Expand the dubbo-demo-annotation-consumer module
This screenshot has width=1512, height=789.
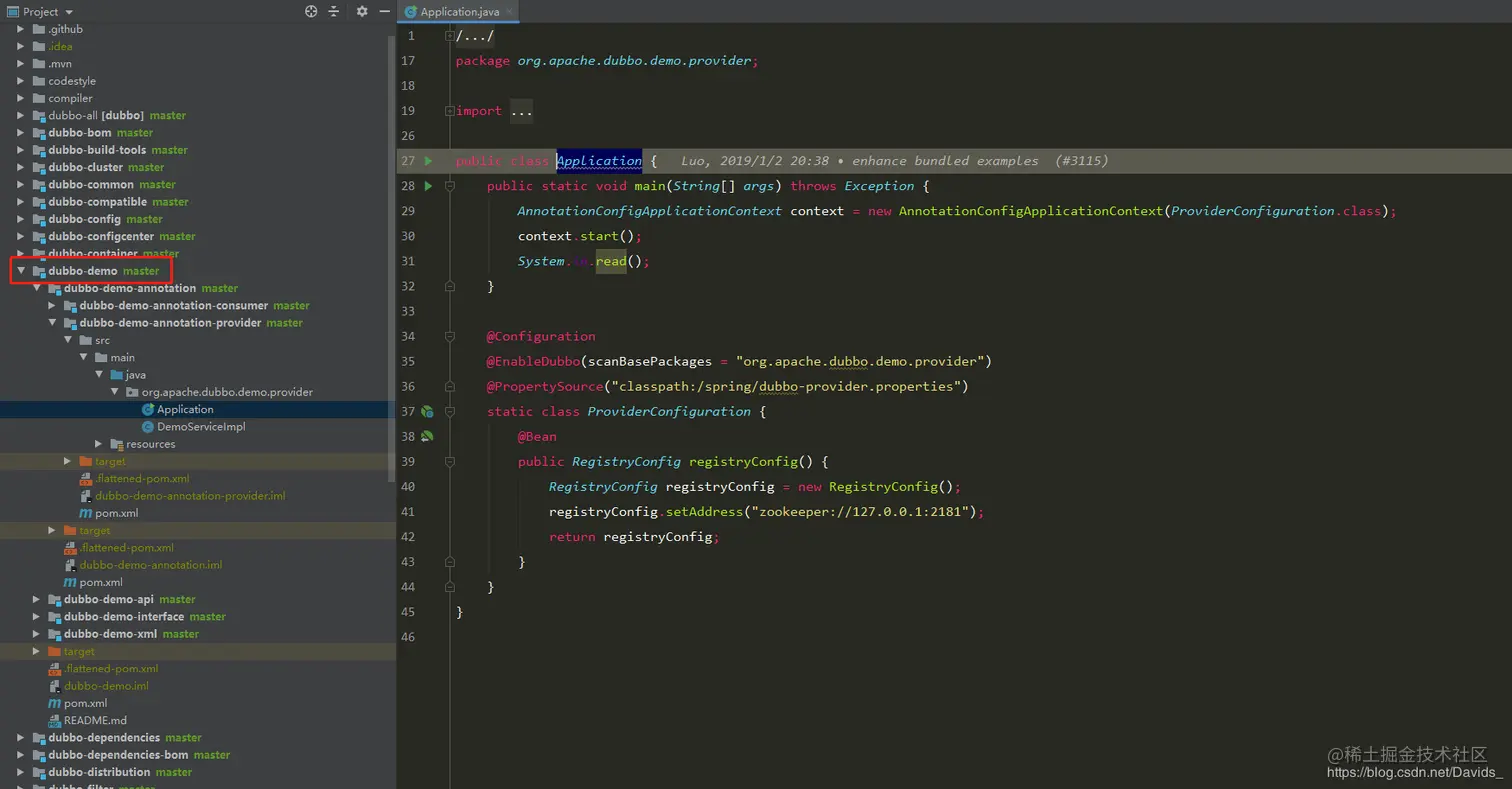52,306
